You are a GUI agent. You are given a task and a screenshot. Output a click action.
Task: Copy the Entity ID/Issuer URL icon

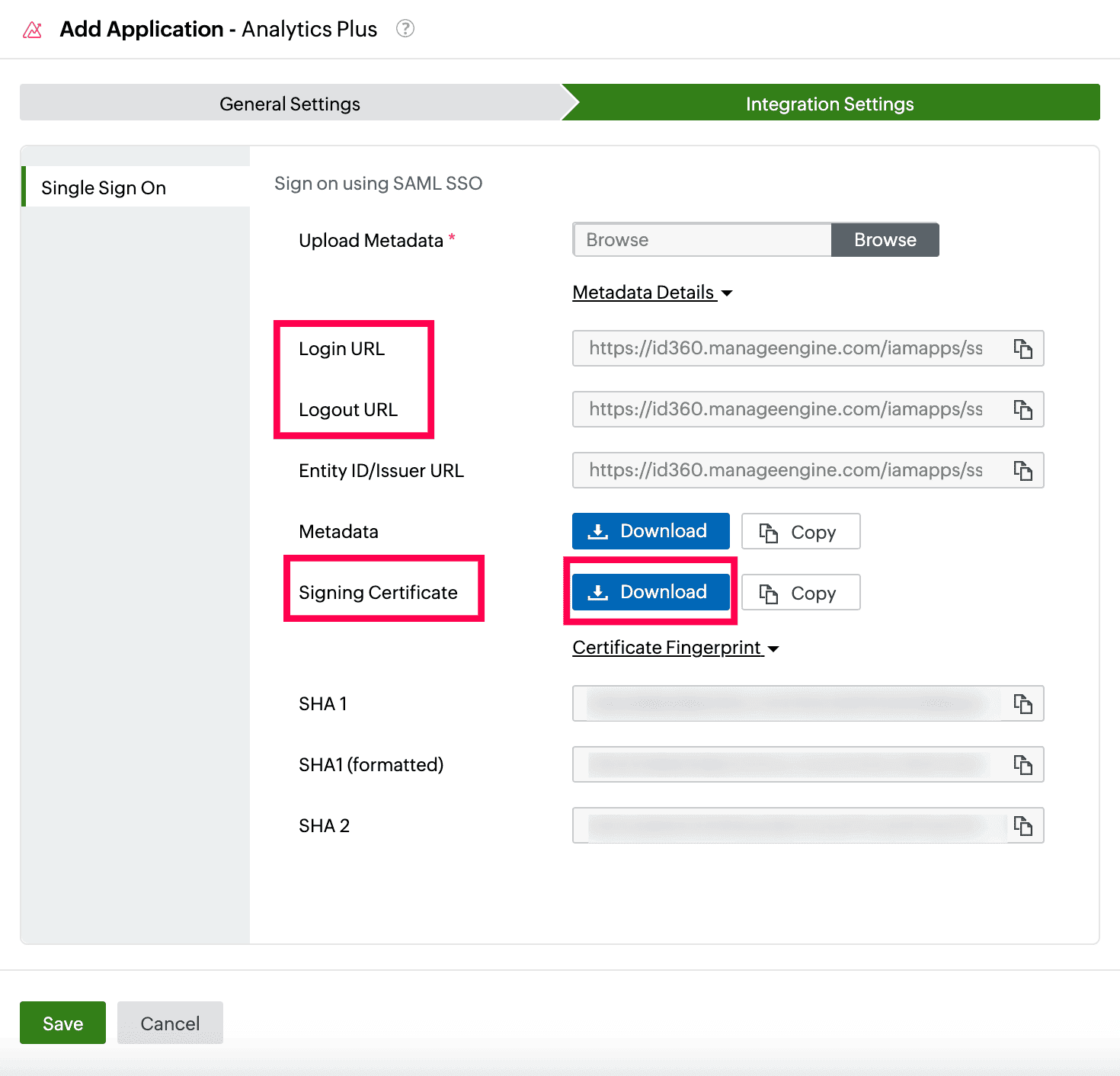click(1022, 471)
